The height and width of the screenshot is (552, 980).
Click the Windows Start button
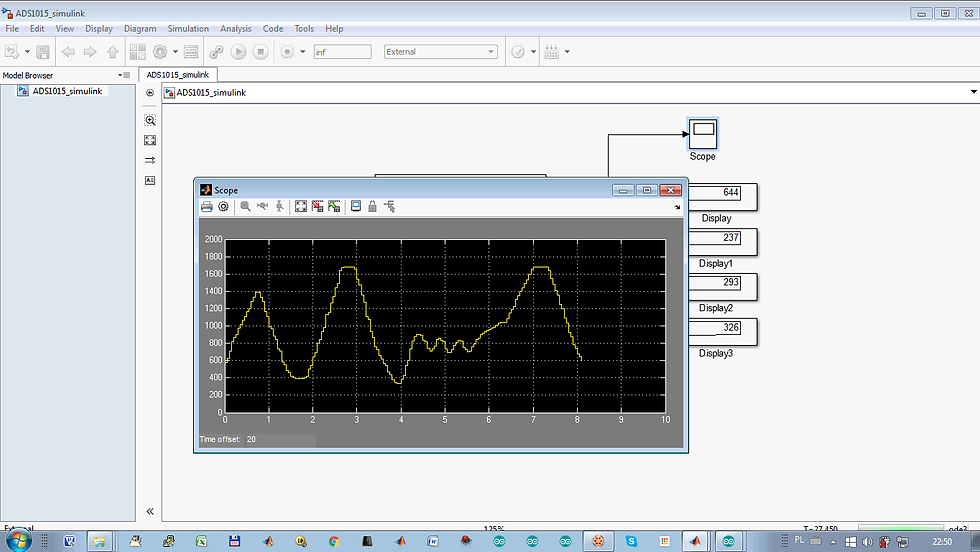click(18, 540)
